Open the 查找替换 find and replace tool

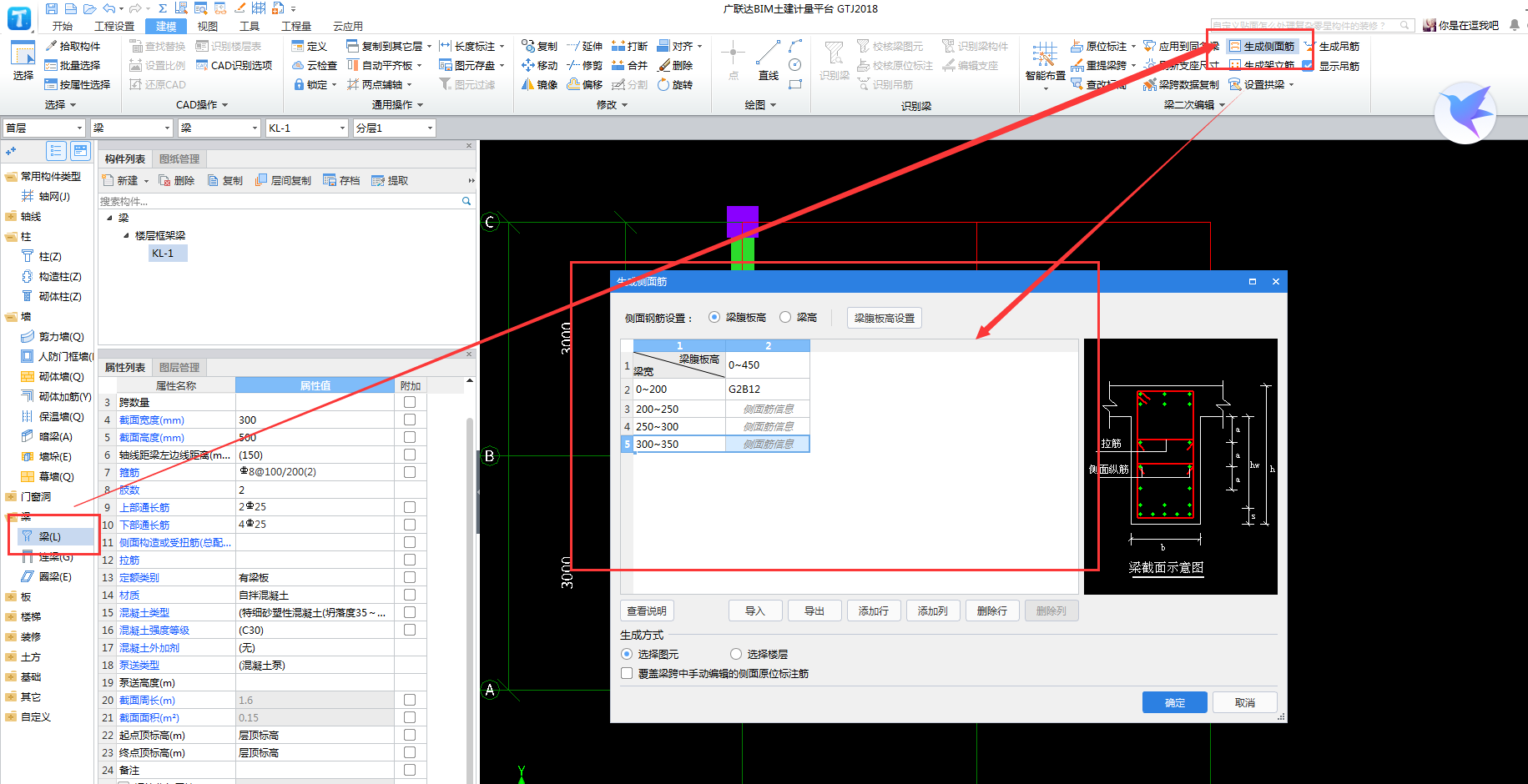[x=158, y=46]
